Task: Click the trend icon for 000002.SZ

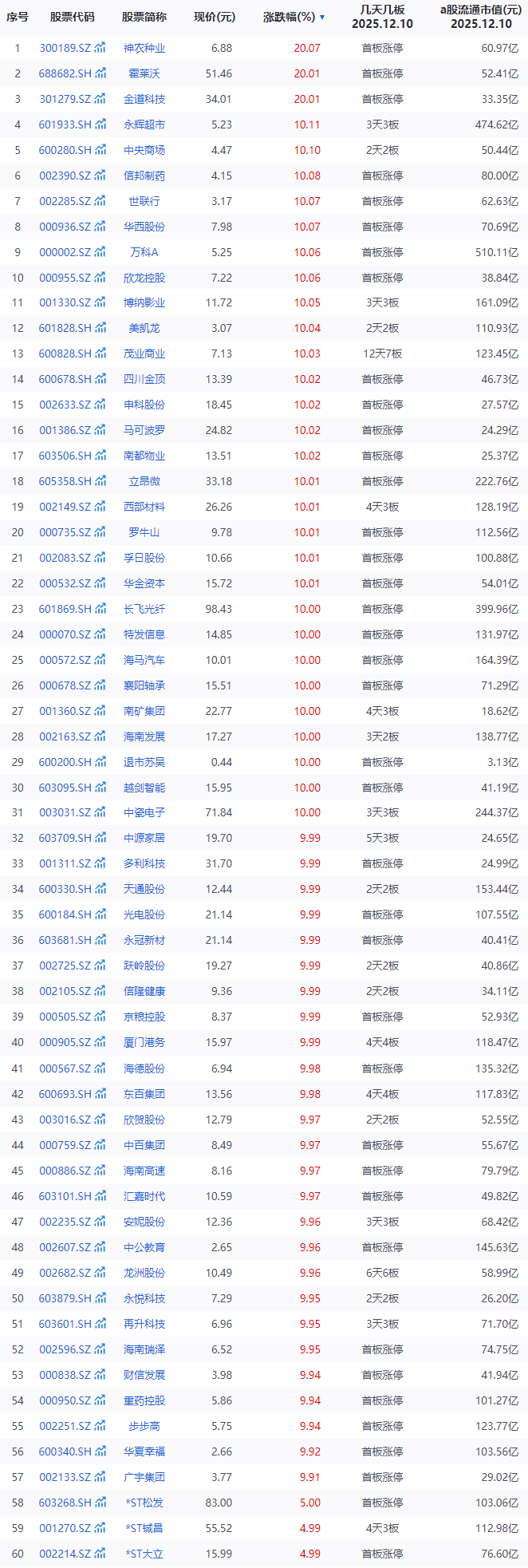Action: pos(100,252)
